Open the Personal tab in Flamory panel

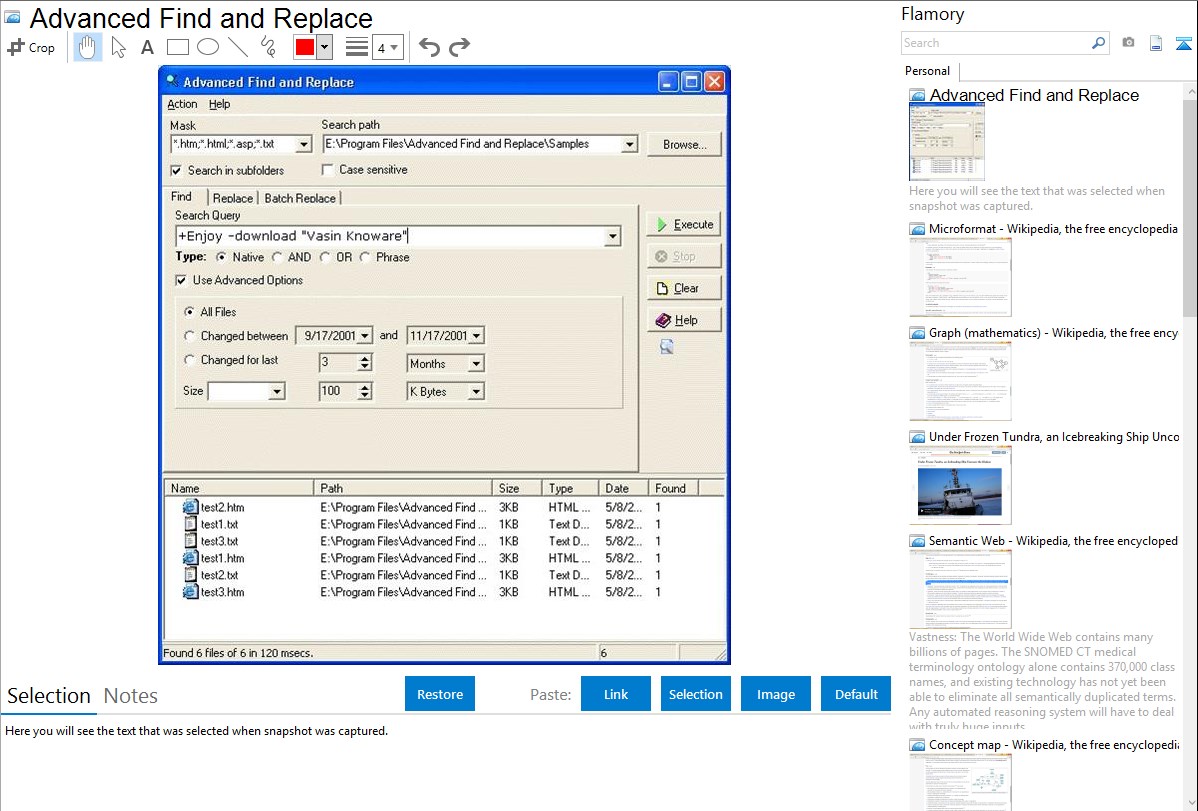[928, 71]
